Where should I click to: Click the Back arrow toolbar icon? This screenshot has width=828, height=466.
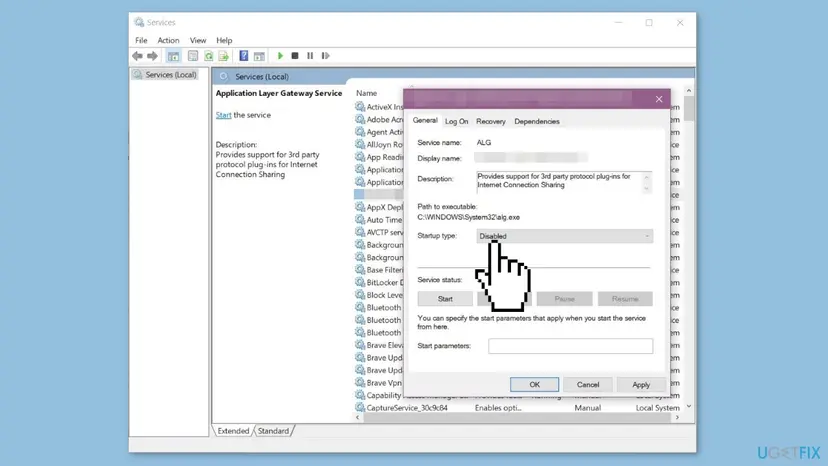coord(137,56)
